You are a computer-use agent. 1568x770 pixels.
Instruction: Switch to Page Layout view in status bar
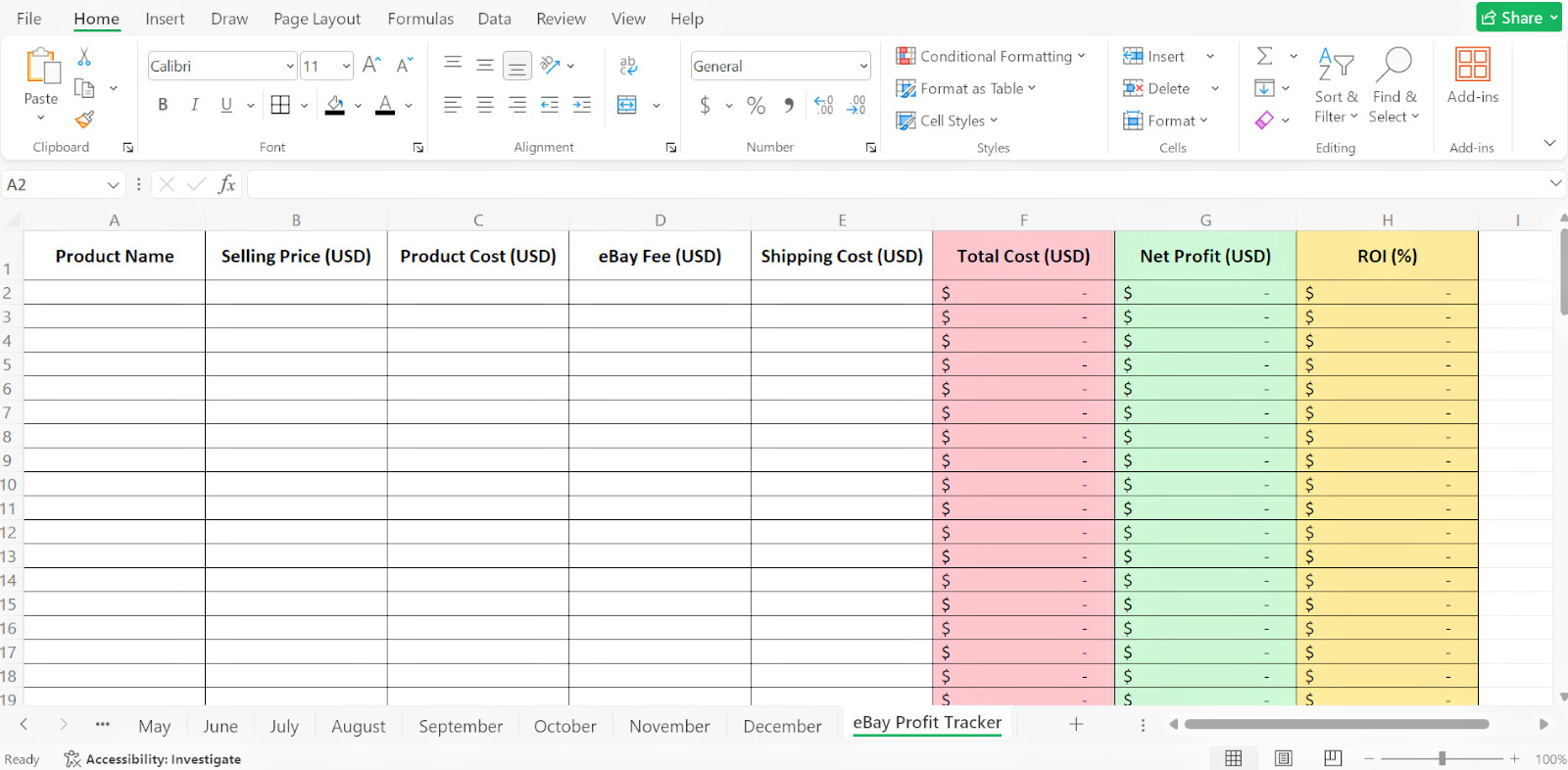[1283, 758]
